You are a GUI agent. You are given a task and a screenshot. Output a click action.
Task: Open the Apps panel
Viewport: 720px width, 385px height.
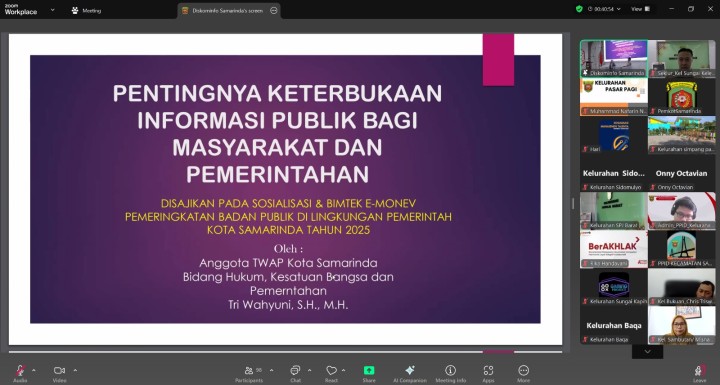488,373
